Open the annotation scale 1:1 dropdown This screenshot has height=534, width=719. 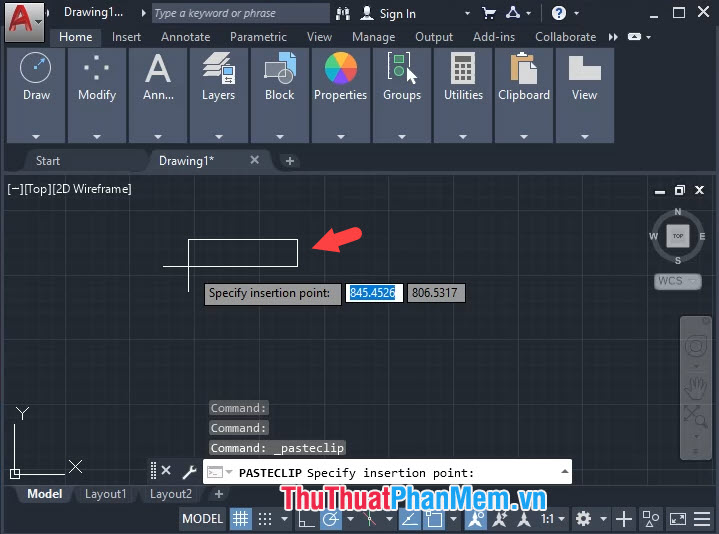553,519
